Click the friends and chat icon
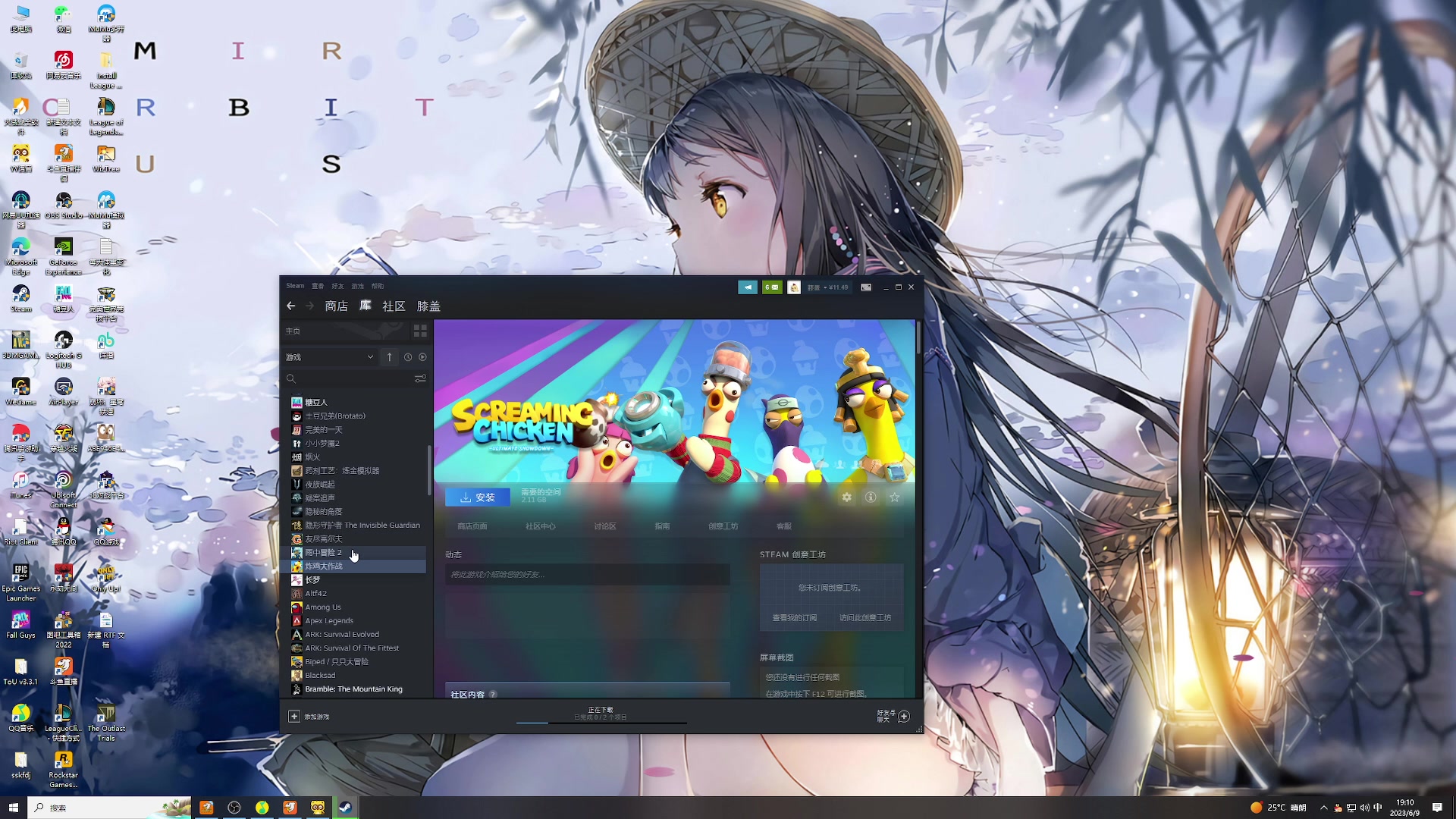The image size is (1456, 819). pyautogui.click(x=903, y=717)
